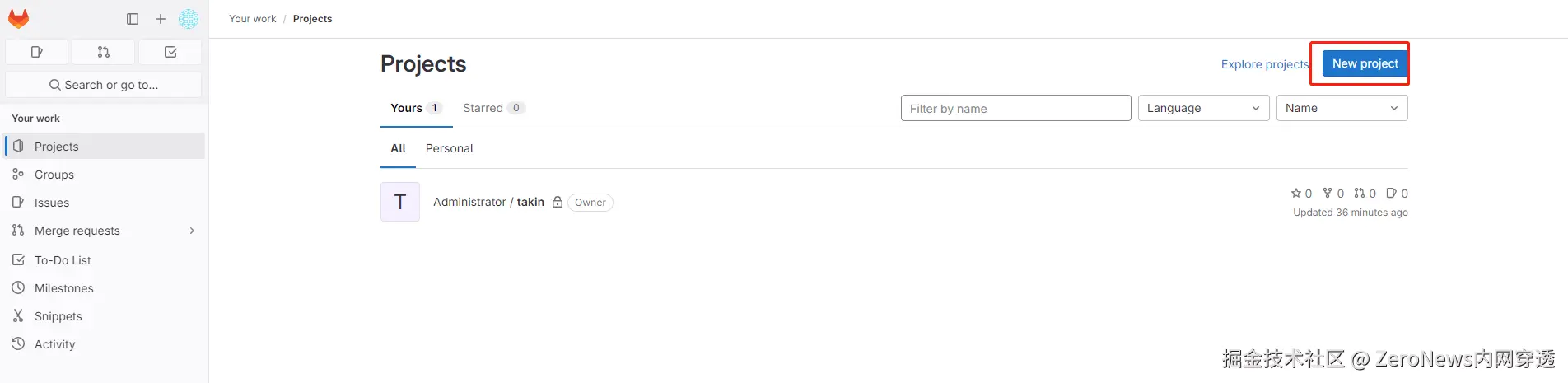This screenshot has width=1568, height=383.
Task: Click the star count icon for takin
Action: 1296,193
